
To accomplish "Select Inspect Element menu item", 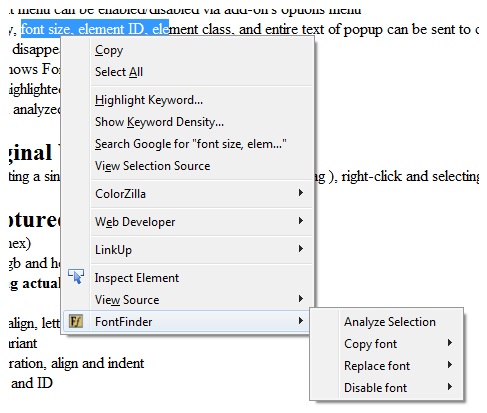I will tap(188, 278).
